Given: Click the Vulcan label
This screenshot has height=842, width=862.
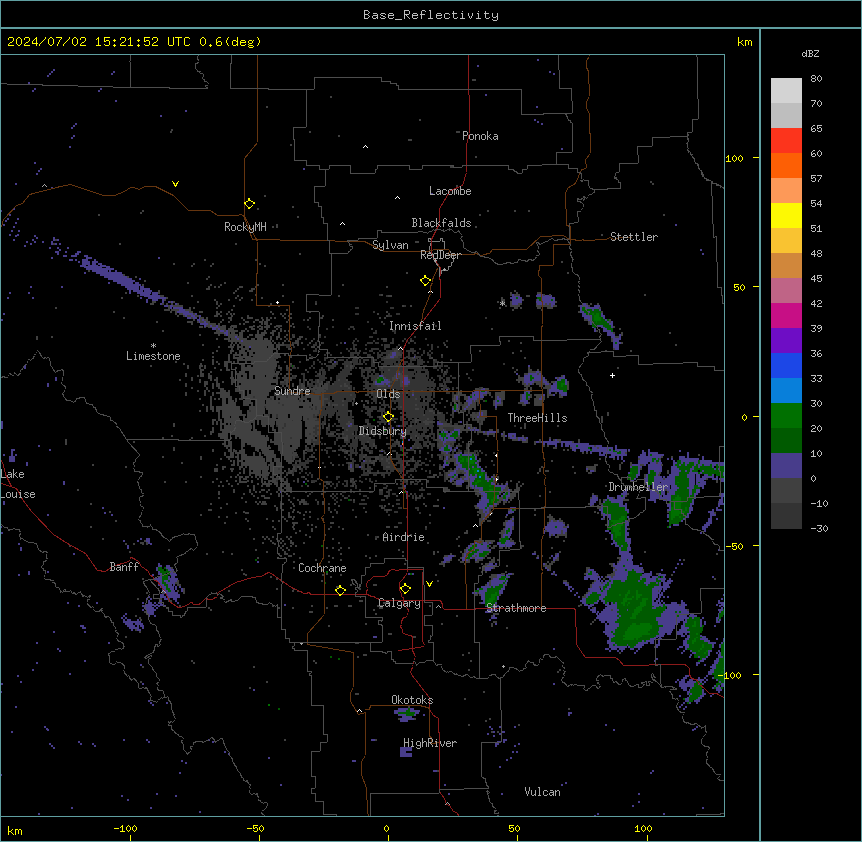Looking at the screenshot, I should coord(543,792).
